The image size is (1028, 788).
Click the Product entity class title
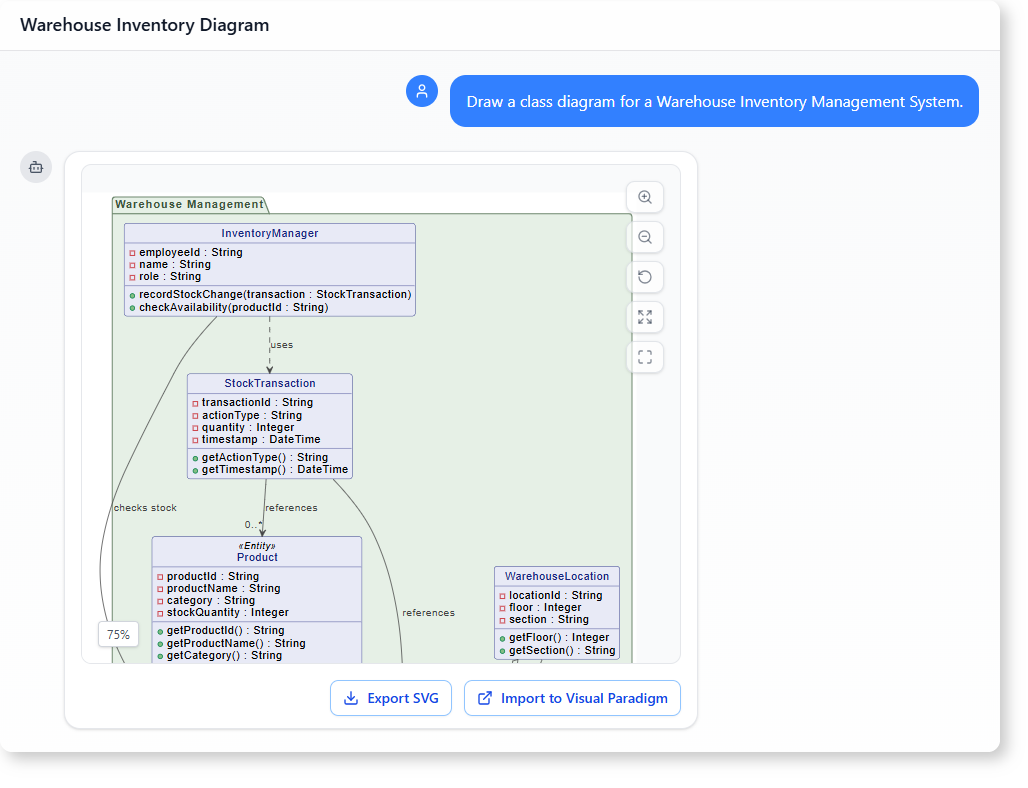257,557
